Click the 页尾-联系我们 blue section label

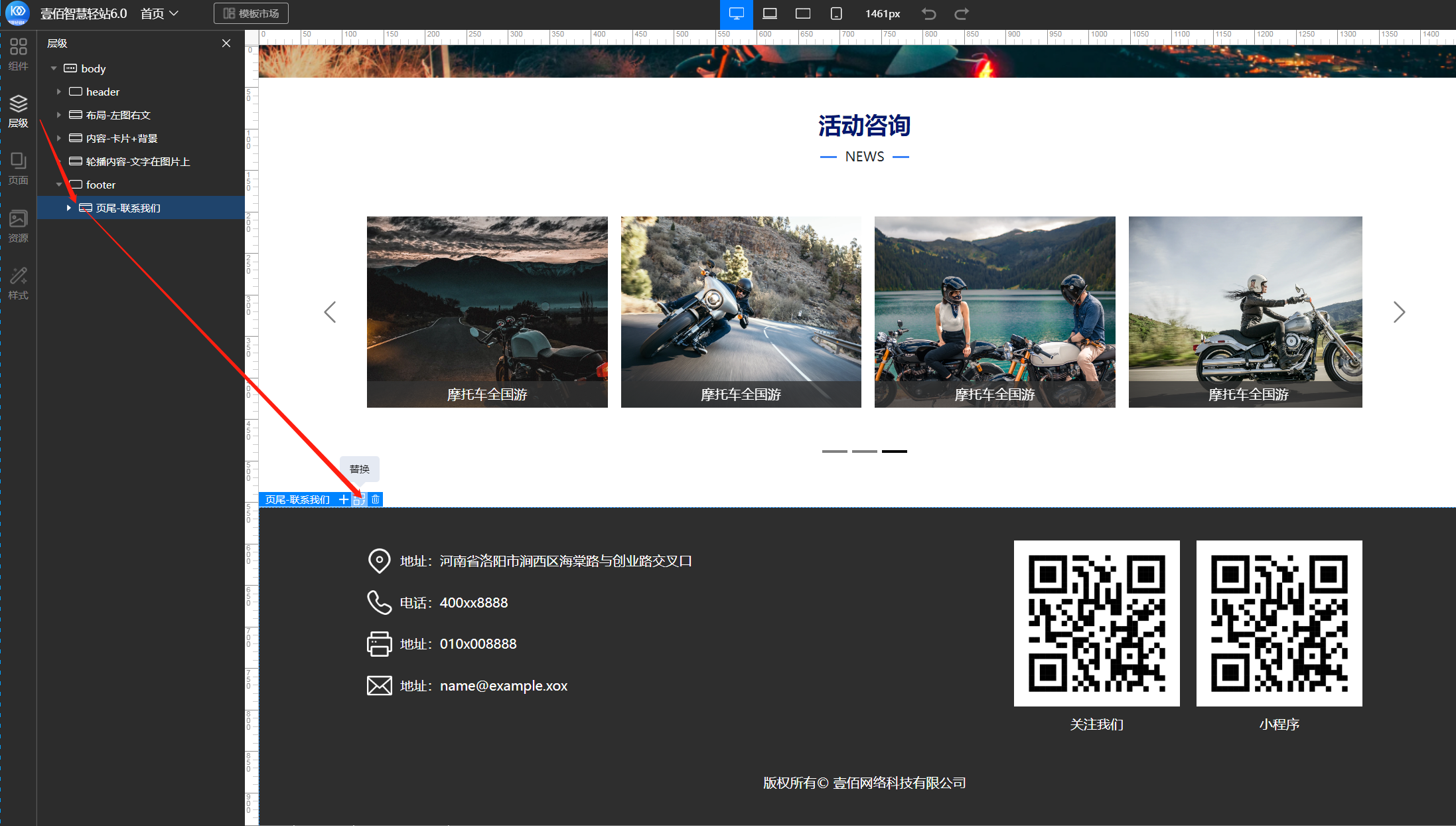tap(297, 499)
